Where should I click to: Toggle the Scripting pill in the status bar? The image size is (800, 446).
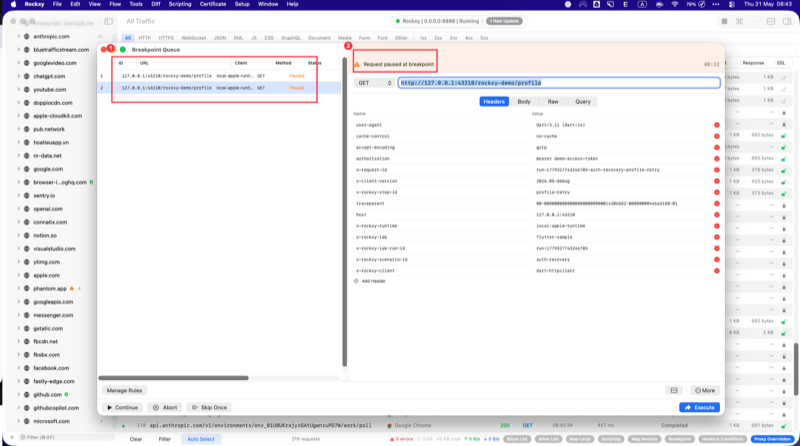click(611, 439)
